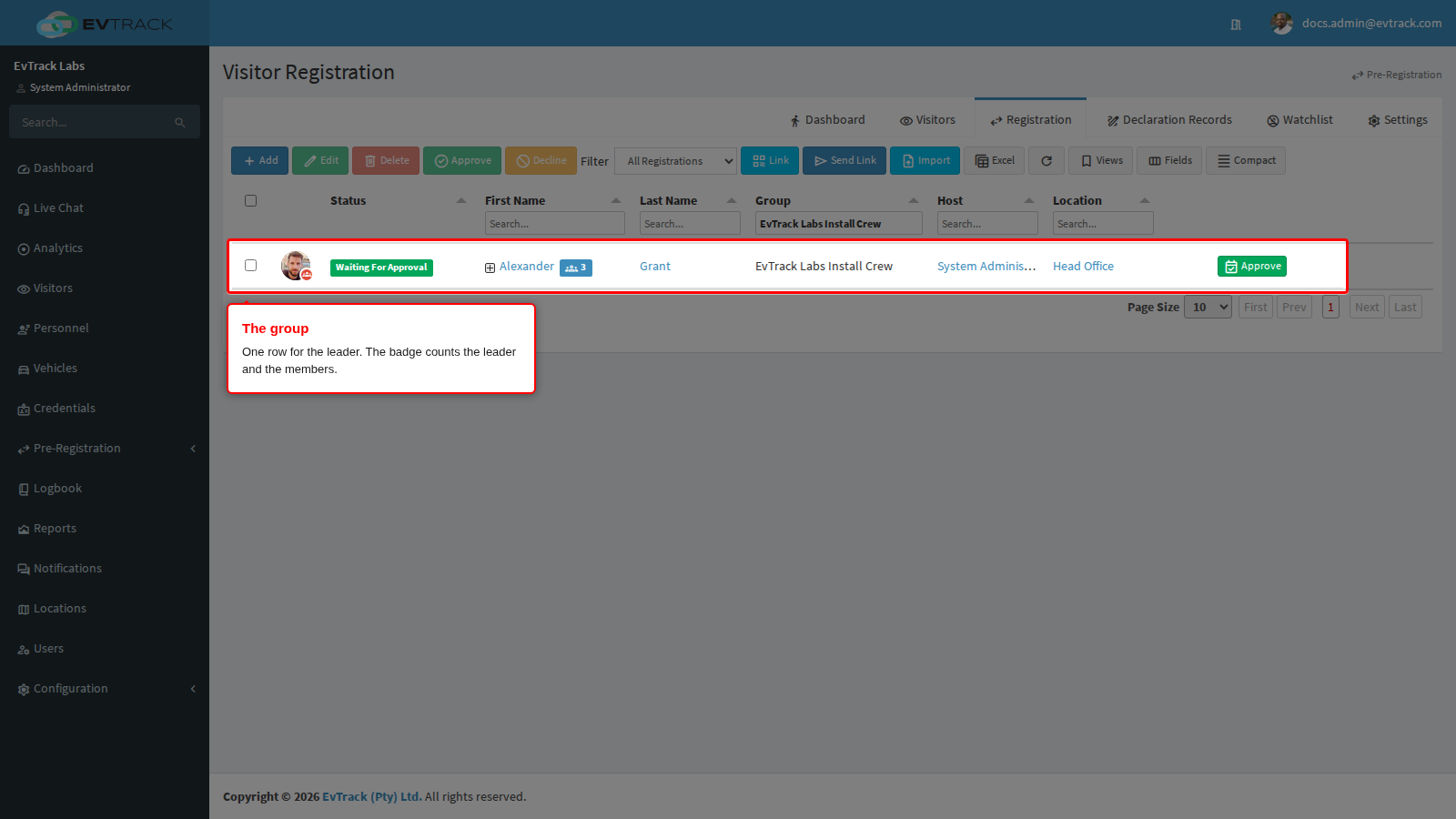Click the Import button
The height and width of the screenshot is (819, 1456).
(925, 161)
